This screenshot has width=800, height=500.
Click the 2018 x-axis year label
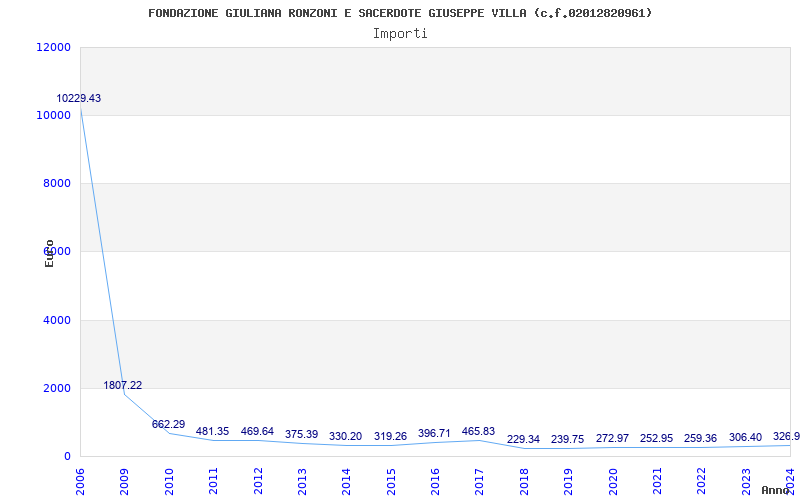524,482
